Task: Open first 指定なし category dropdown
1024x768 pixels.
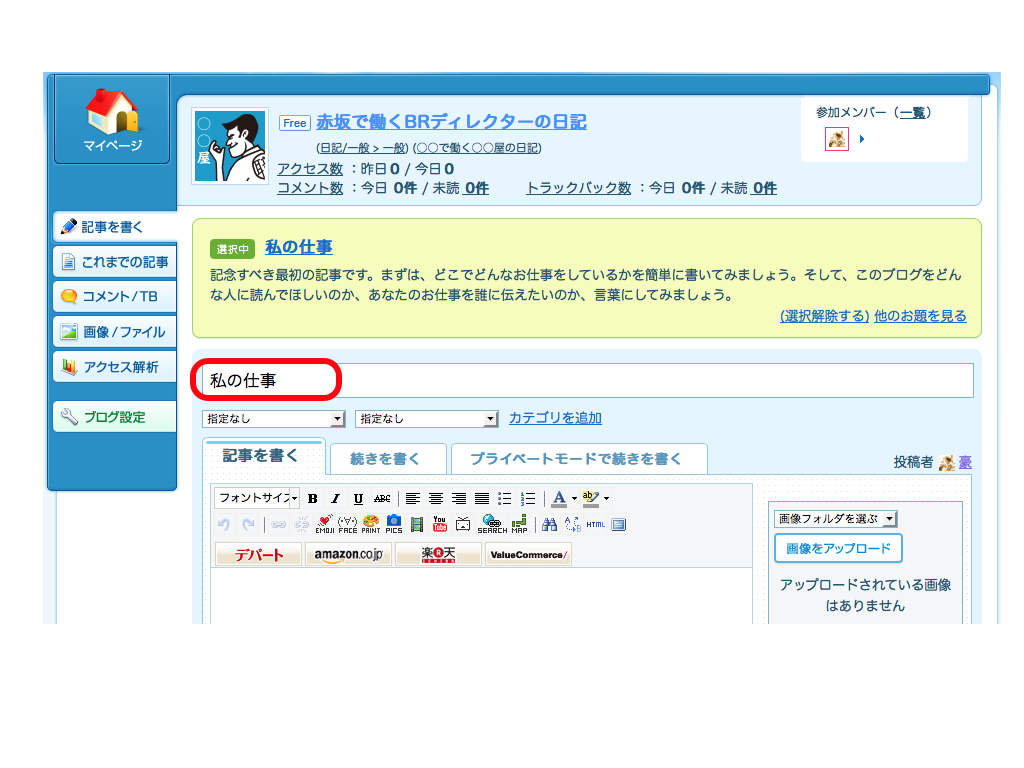Action: click(274, 419)
